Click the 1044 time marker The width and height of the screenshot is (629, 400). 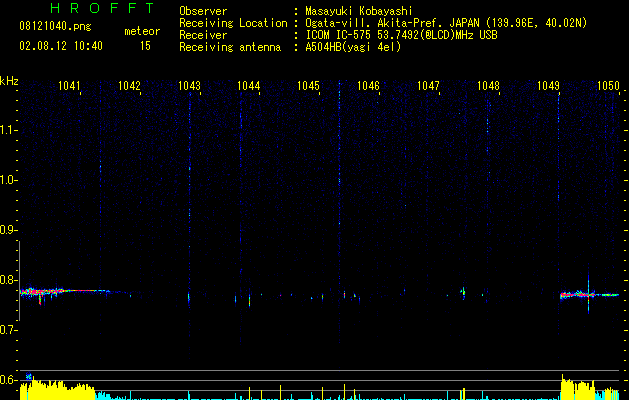(249, 86)
